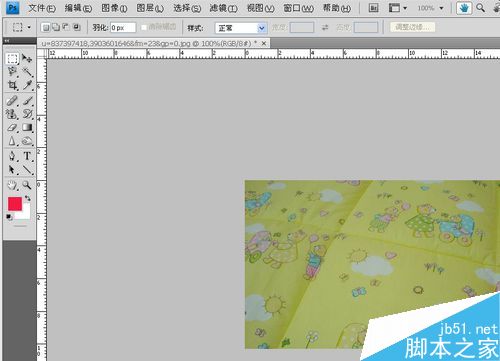500x361 pixels.
Task: Select the Move tool
Action: click(x=27, y=58)
